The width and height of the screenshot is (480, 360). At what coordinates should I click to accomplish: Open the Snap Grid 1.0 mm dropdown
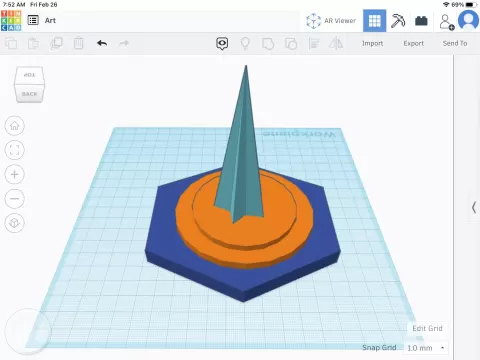[425, 348]
